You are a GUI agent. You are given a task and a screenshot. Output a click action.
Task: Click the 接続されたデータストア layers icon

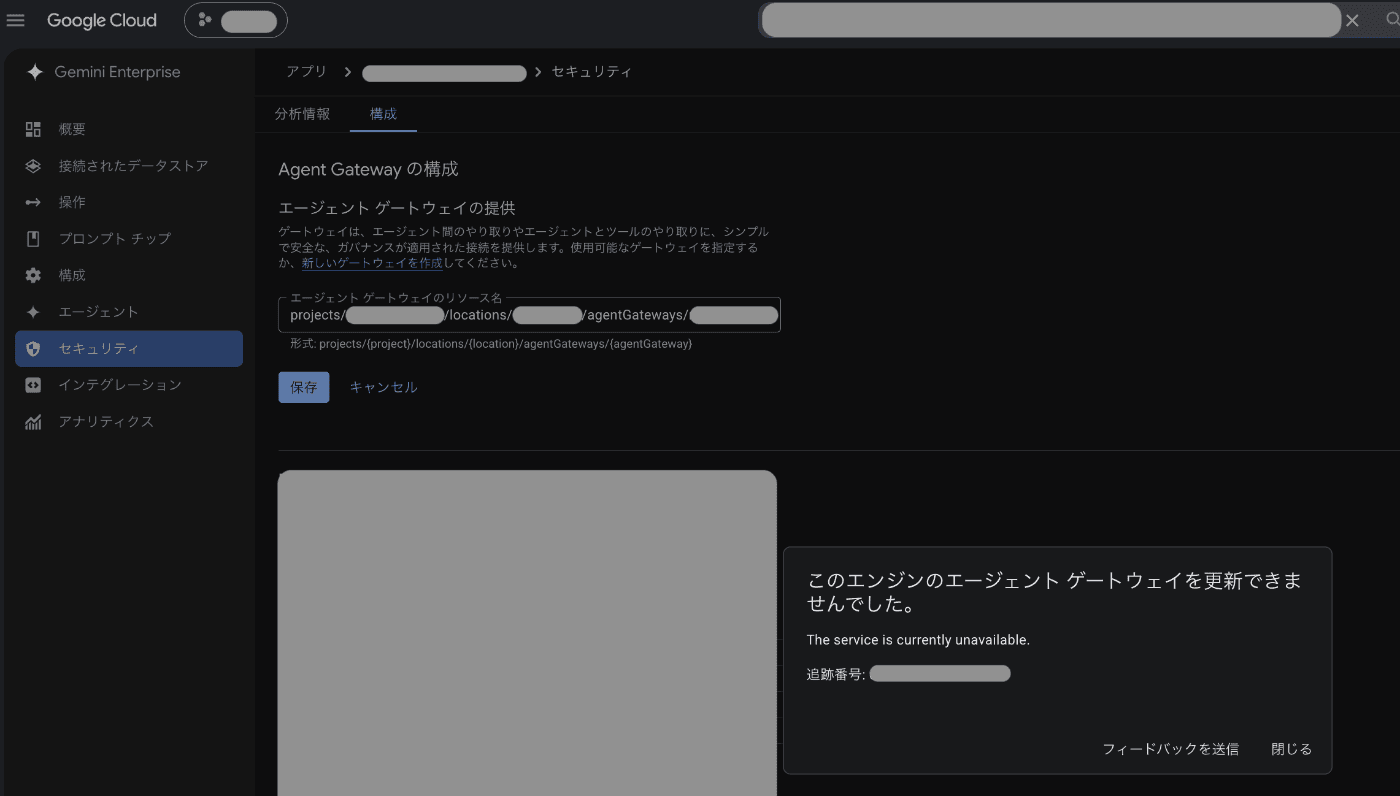(x=33, y=166)
